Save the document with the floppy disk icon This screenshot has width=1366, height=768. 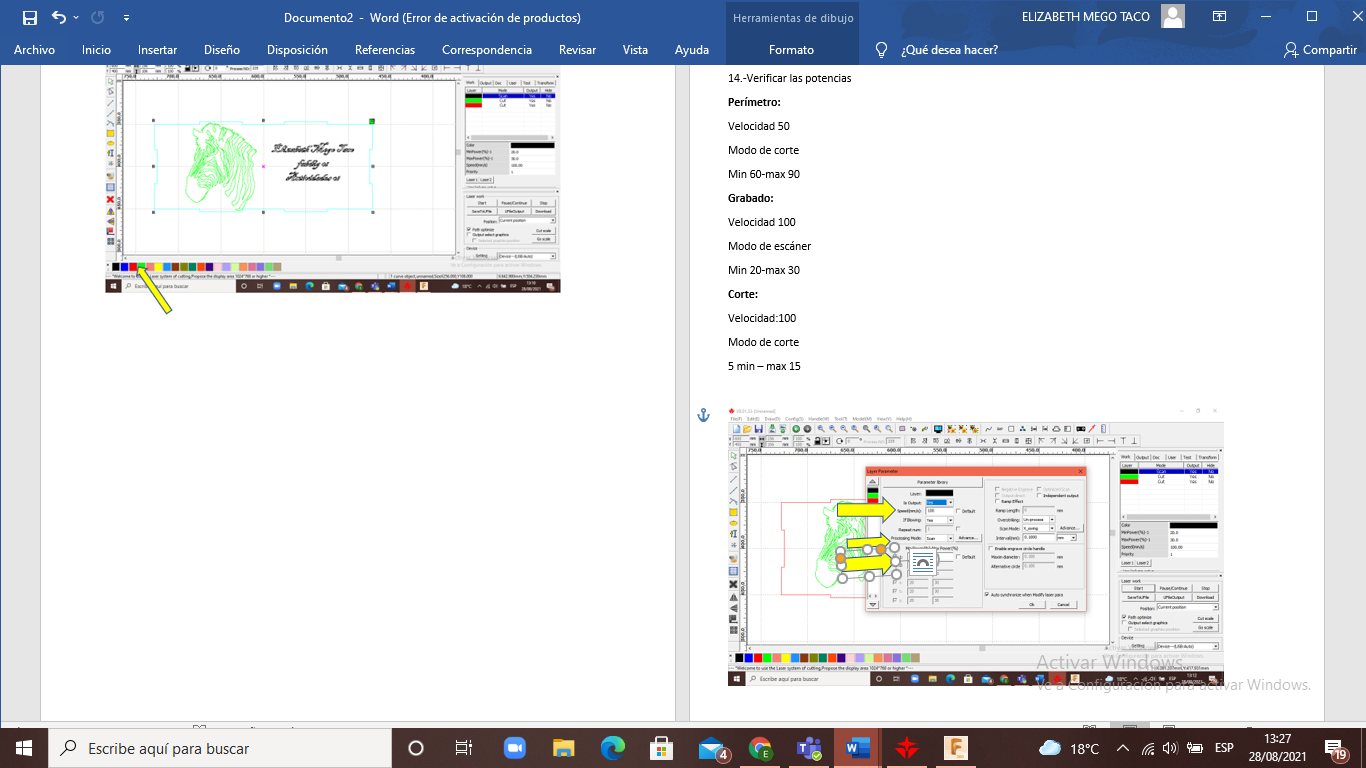pos(29,17)
